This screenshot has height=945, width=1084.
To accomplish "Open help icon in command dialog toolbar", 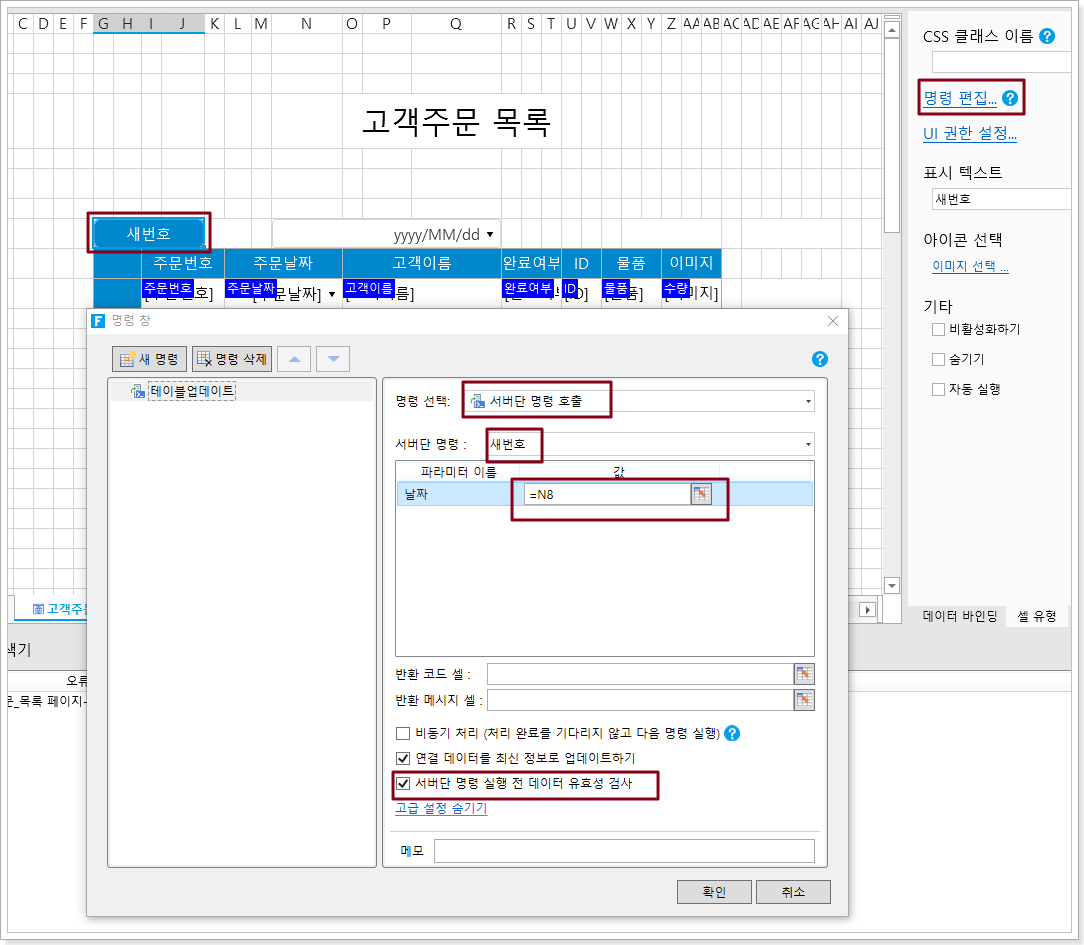I will pyautogui.click(x=820, y=359).
